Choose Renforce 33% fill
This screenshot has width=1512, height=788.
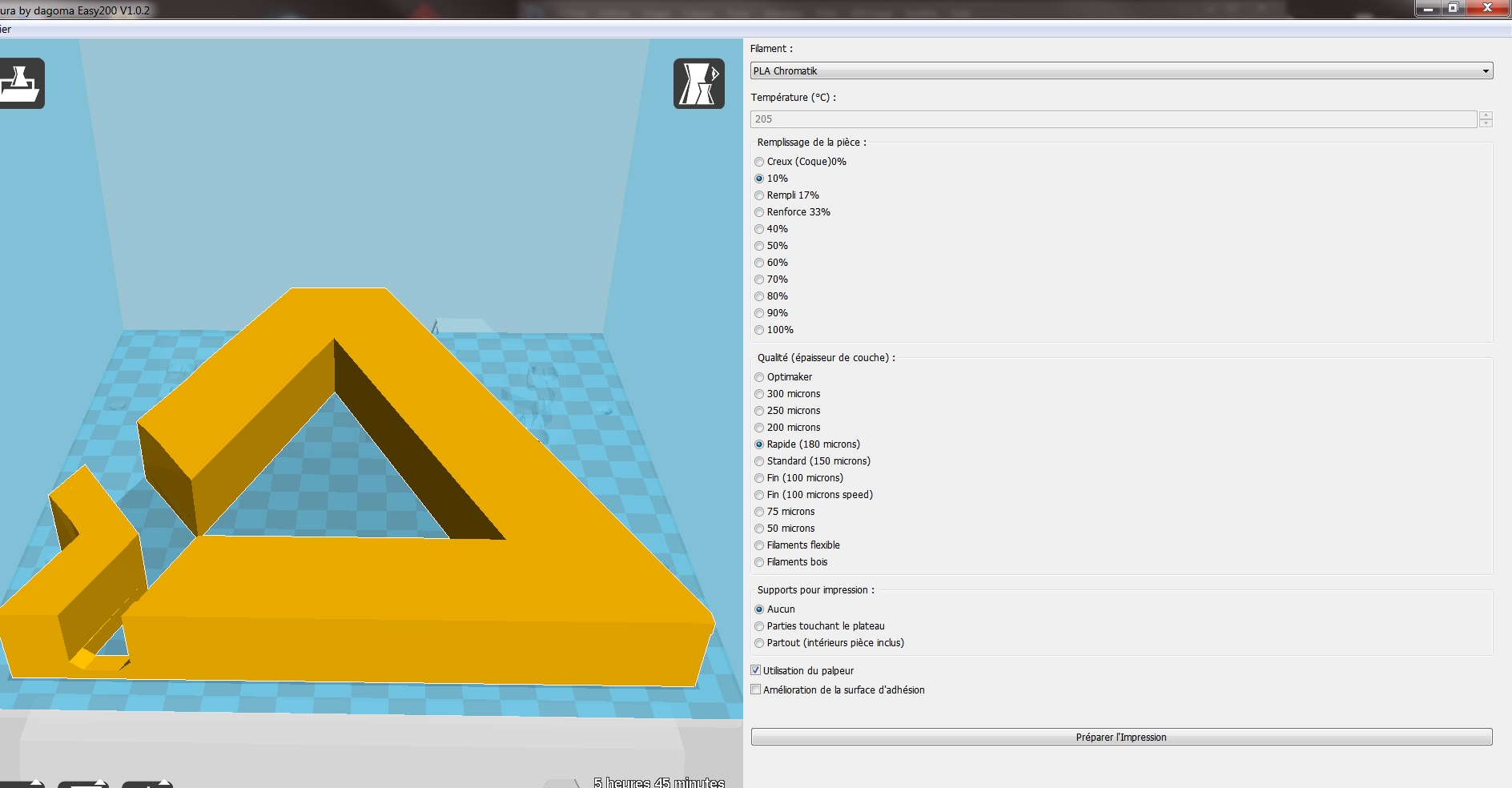click(792, 212)
